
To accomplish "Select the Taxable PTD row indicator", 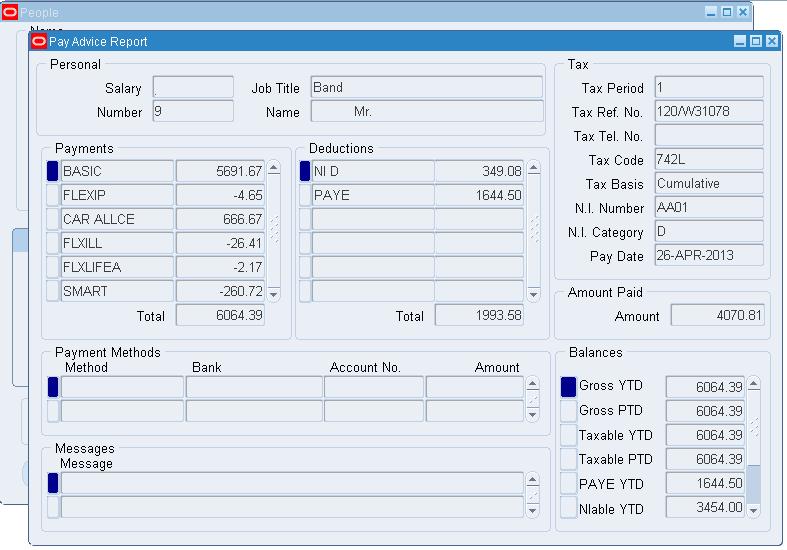I will coord(568,459).
